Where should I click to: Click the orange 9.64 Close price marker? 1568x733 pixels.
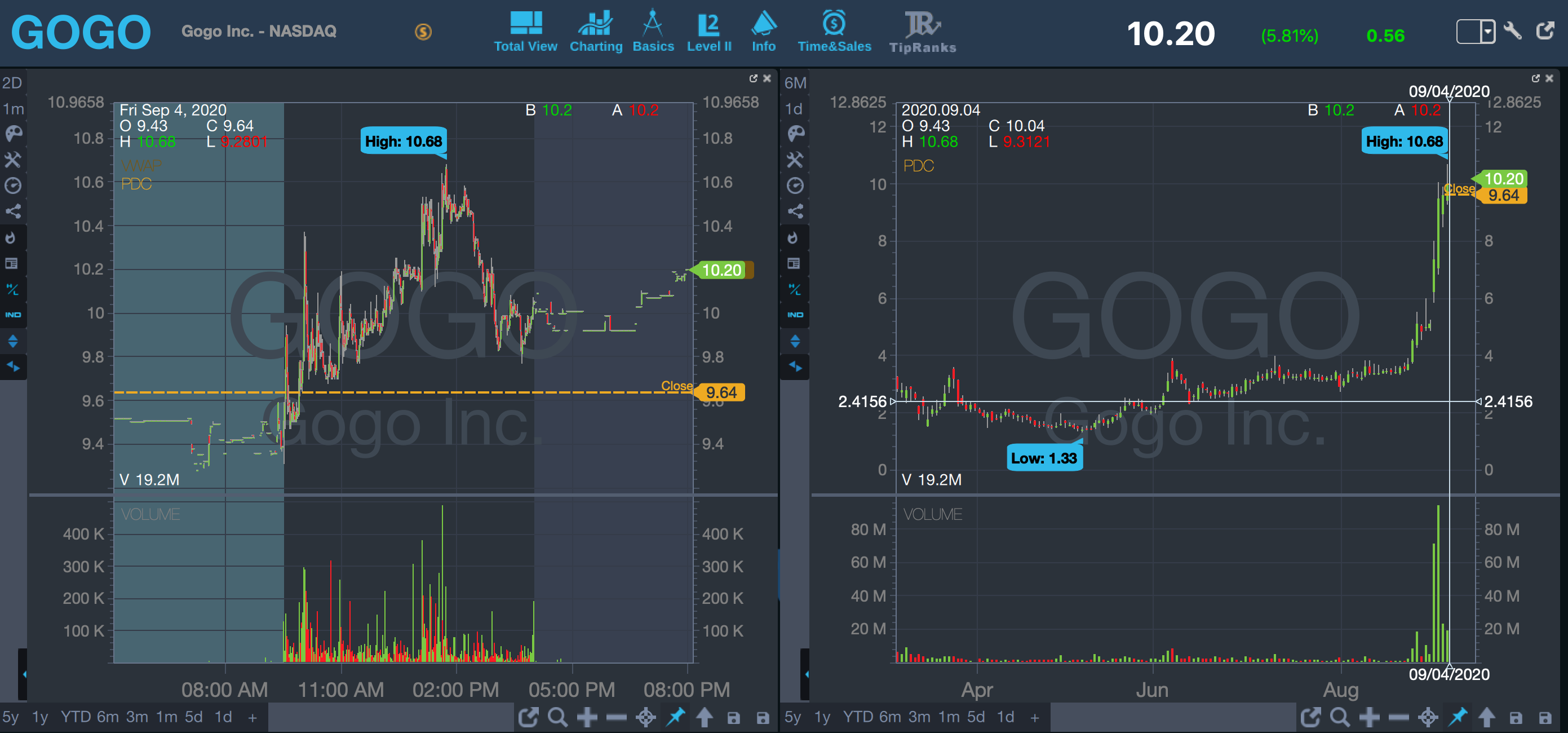721,392
